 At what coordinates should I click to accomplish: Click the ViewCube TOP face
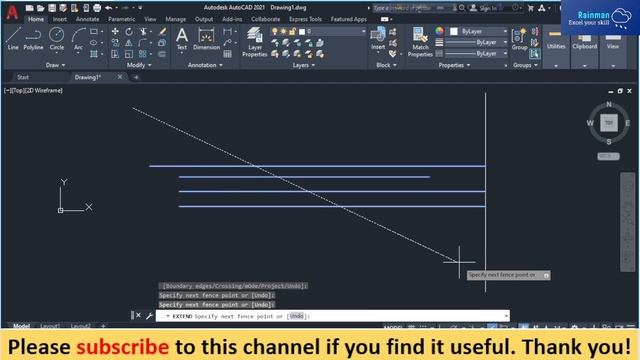[x=609, y=123]
